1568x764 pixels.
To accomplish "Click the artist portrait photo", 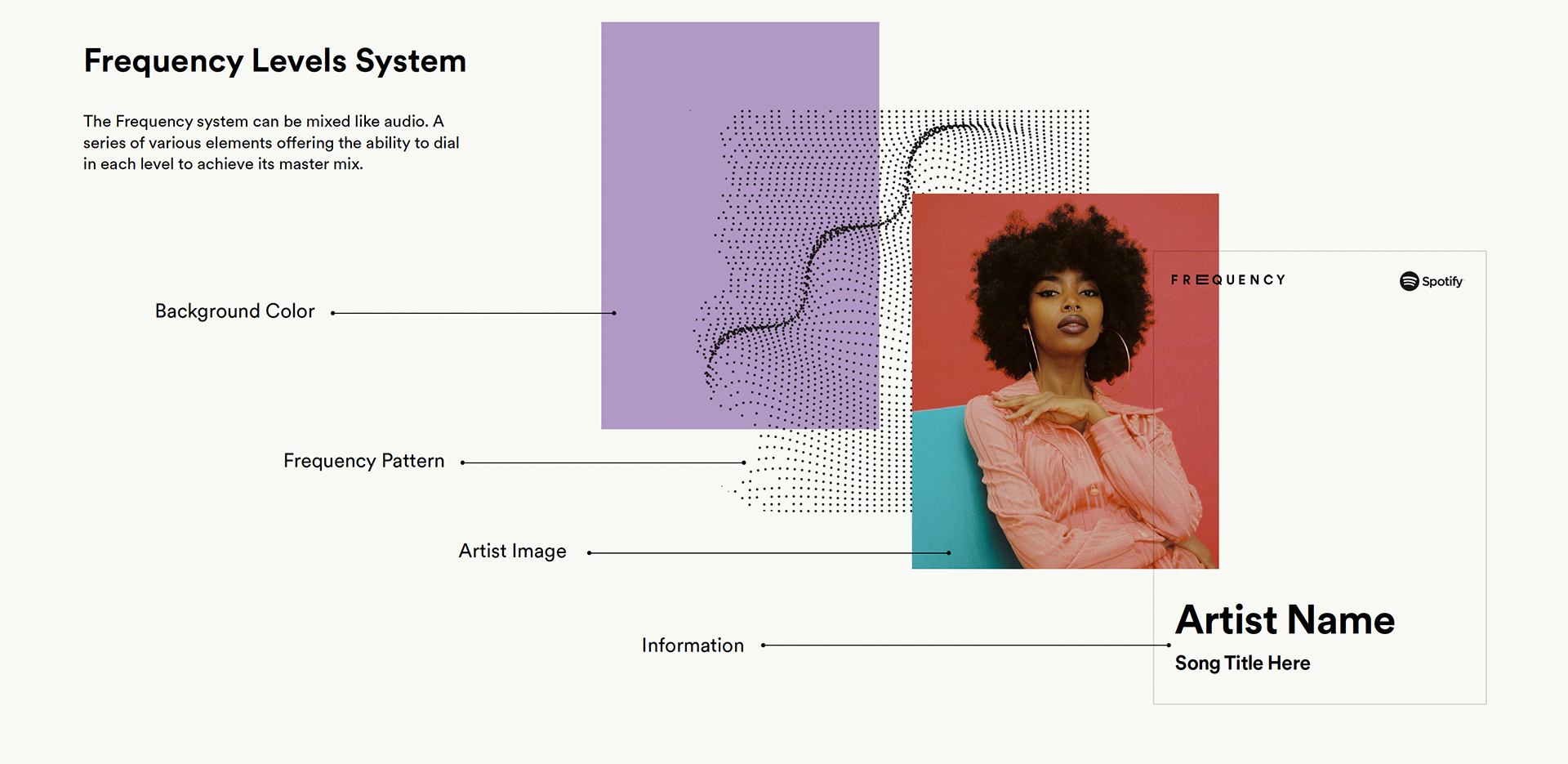I will (x=1065, y=381).
